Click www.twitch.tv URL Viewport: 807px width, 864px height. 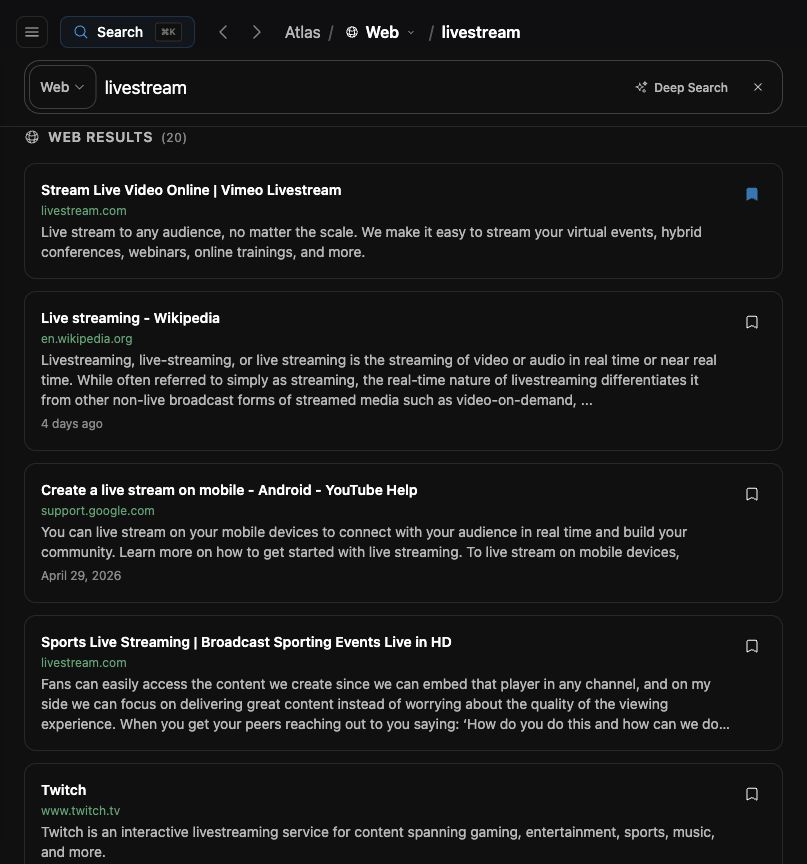click(x=80, y=811)
